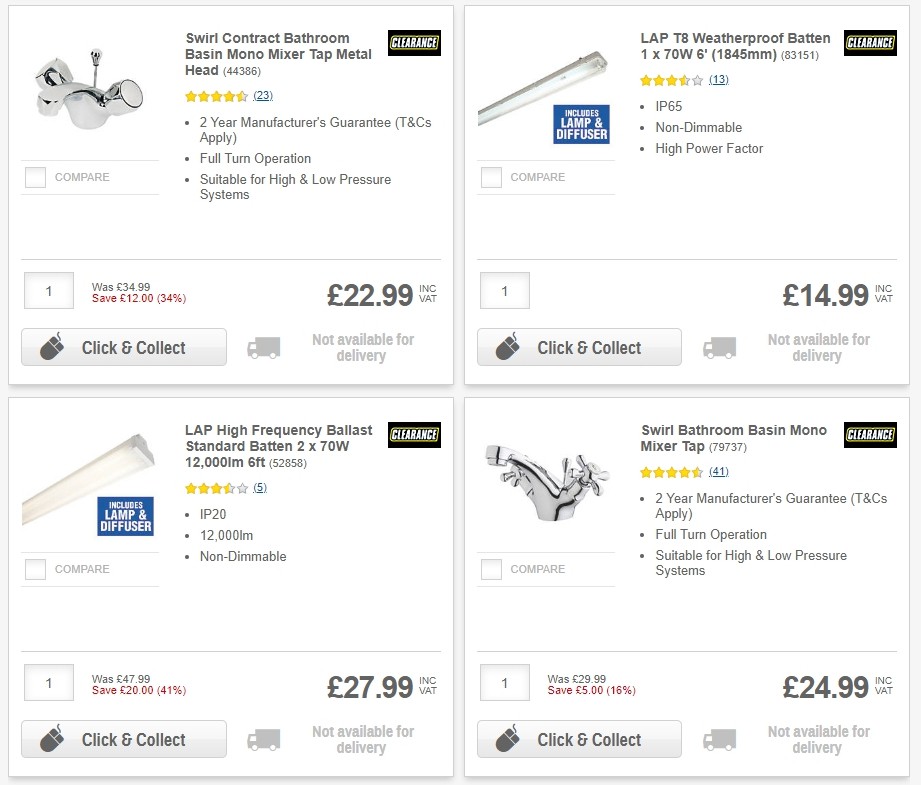This screenshot has height=785, width=921.
Task: Click Click & Collect for LAP T8 Batten
Action: (x=579, y=347)
